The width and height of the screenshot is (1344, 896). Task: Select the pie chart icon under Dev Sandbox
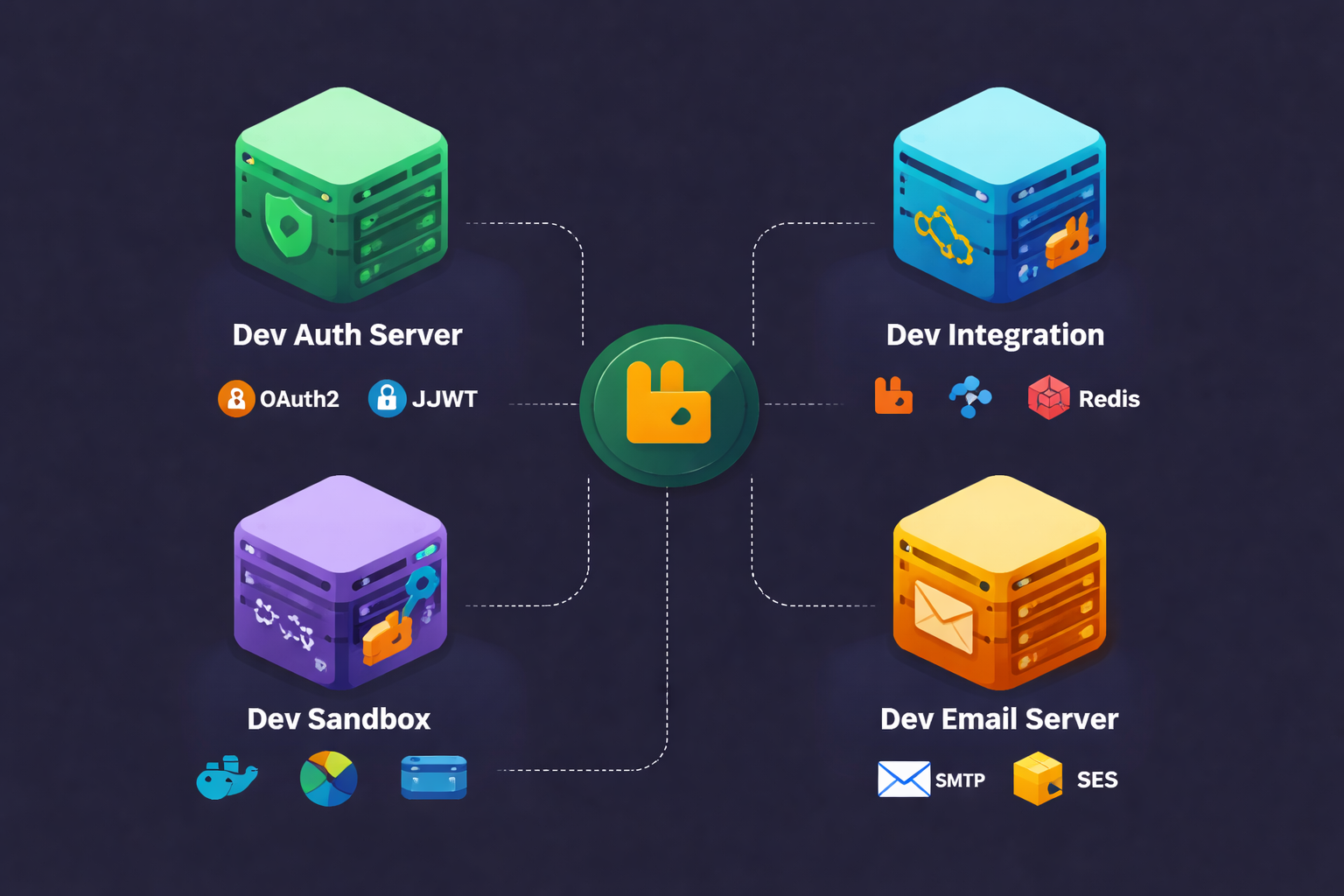pyautogui.click(x=329, y=777)
